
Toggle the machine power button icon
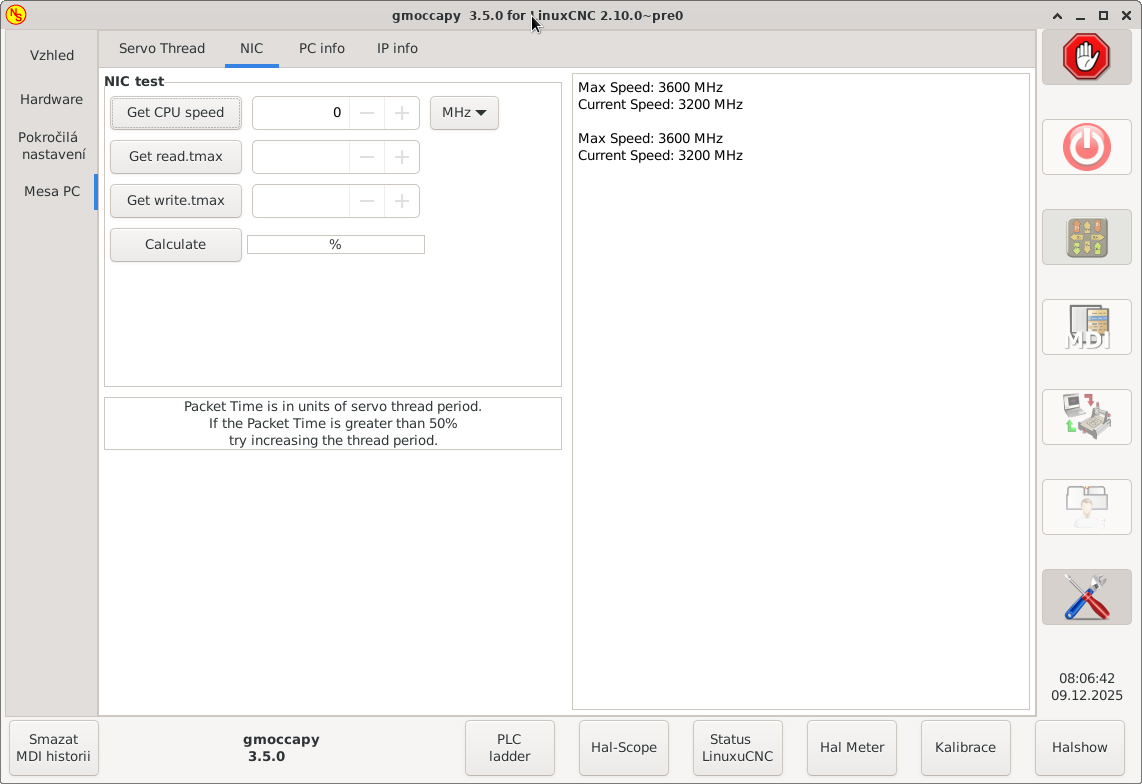click(1086, 148)
